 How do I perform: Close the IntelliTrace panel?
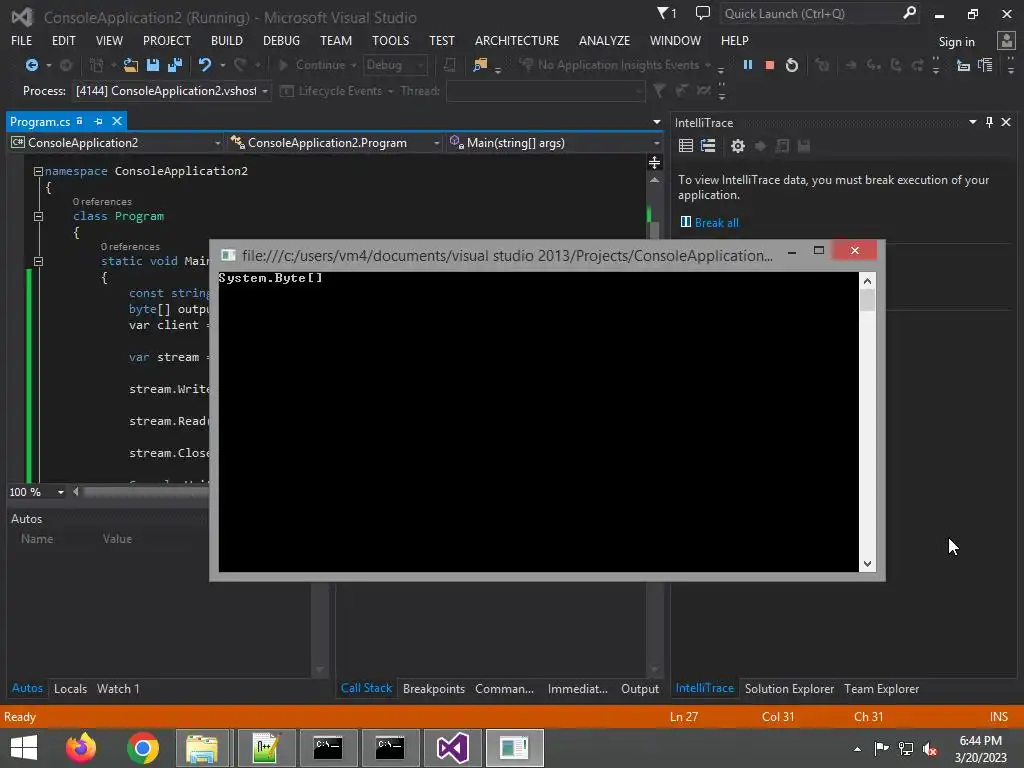tap(1006, 122)
